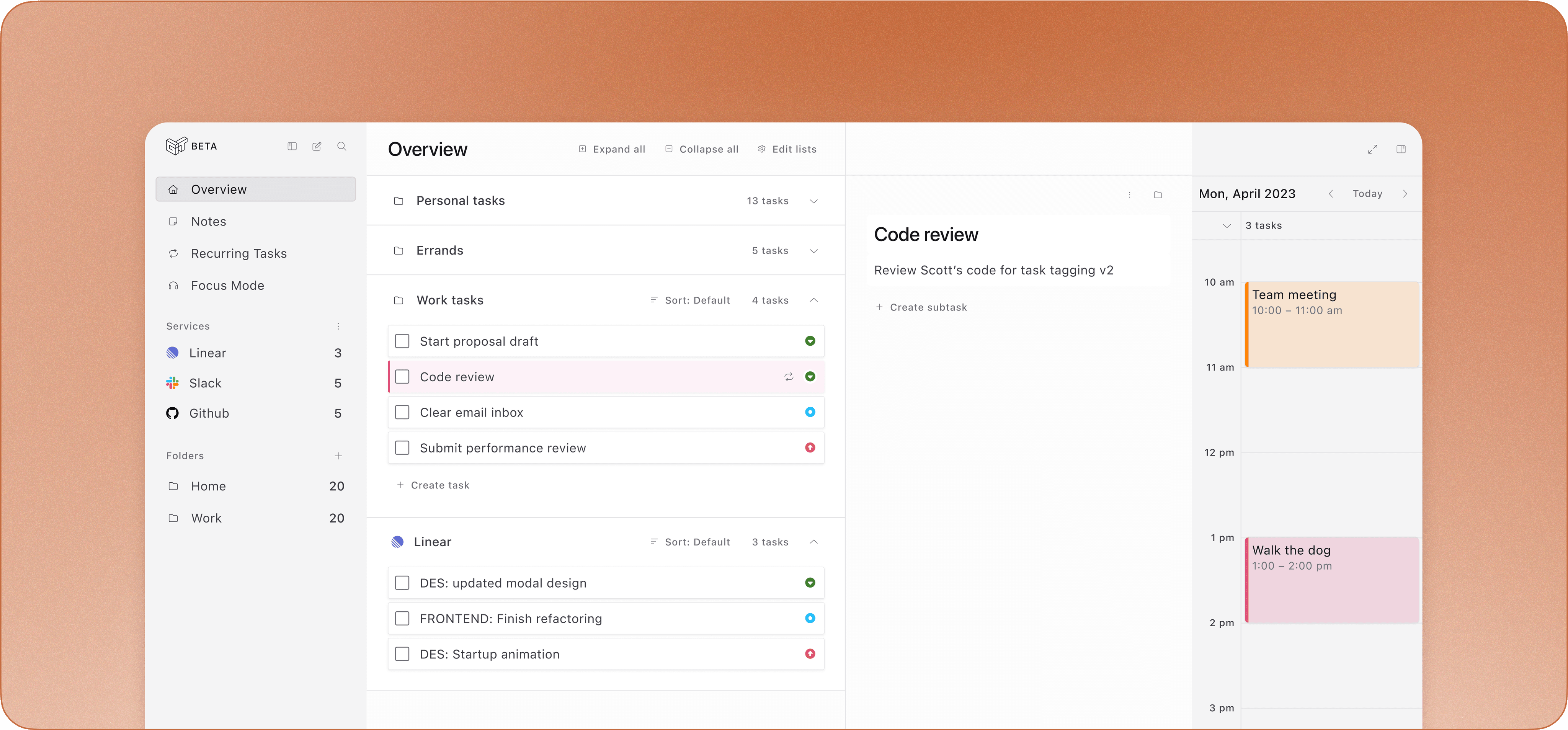Toggle the calendar side panel icon
The image size is (1568, 730).
1401,149
